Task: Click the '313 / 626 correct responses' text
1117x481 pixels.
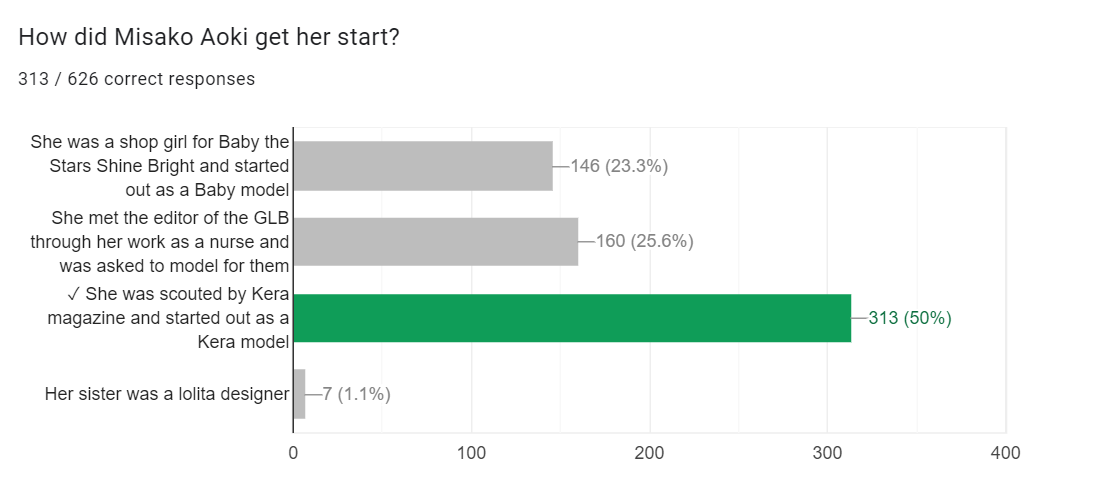Action: click(x=136, y=79)
